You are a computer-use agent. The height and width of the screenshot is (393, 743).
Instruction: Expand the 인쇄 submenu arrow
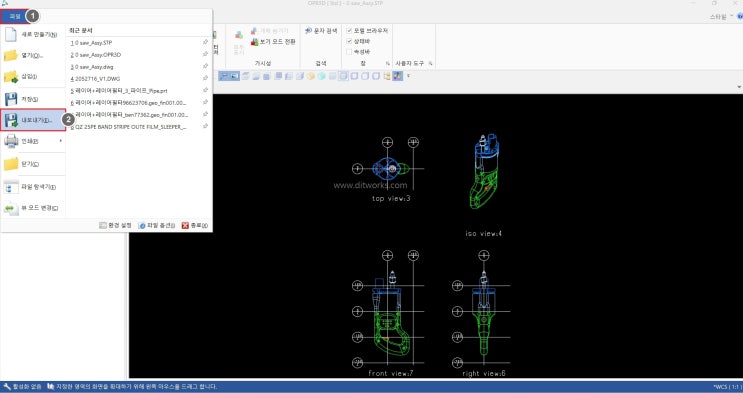pyautogui.click(x=61, y=141)
